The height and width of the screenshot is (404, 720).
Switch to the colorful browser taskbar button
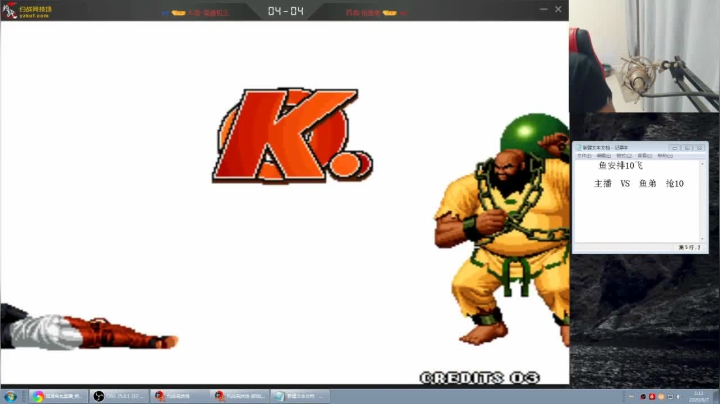58,396
